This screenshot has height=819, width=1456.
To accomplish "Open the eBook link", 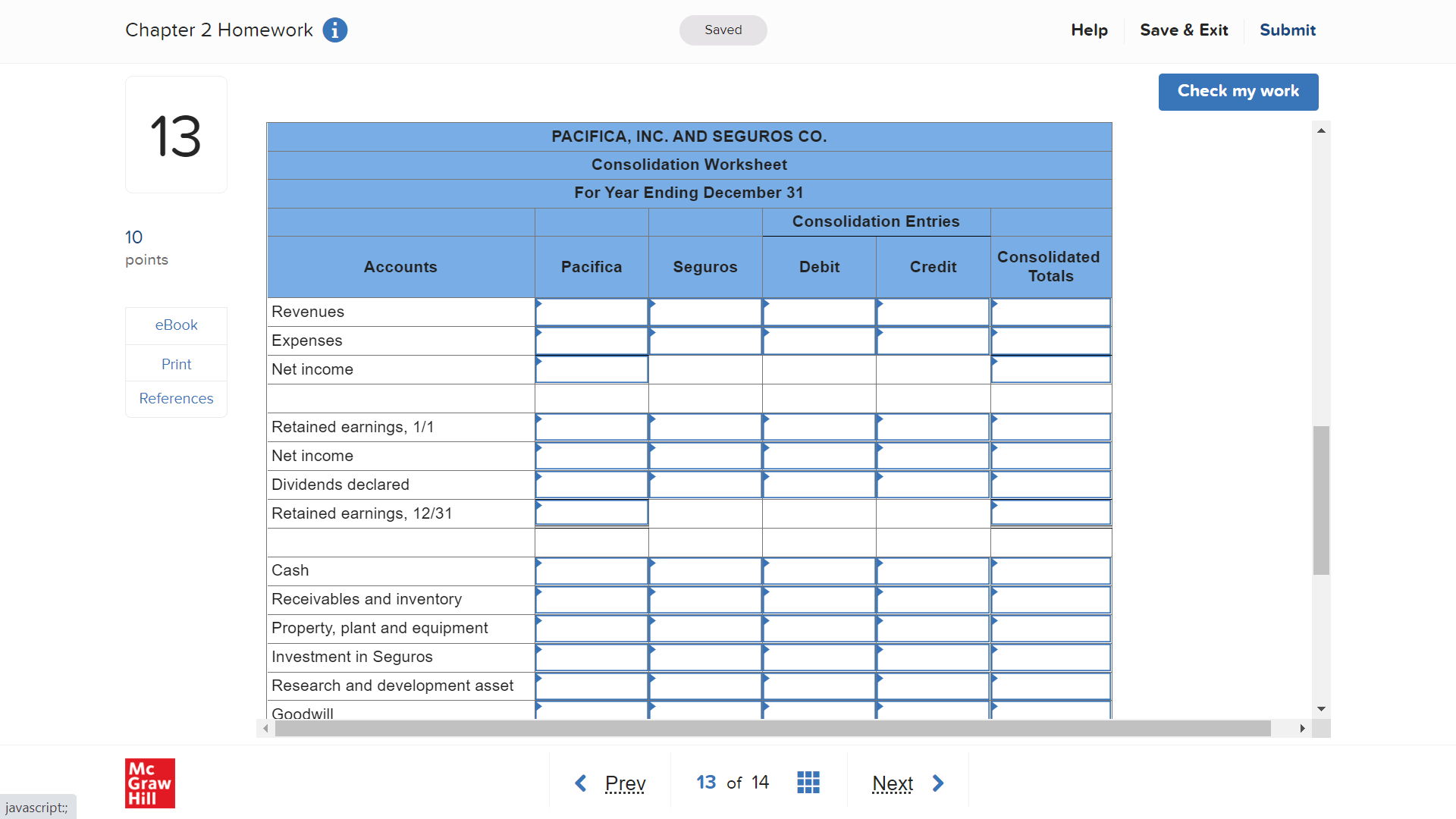I will (176, 325).
